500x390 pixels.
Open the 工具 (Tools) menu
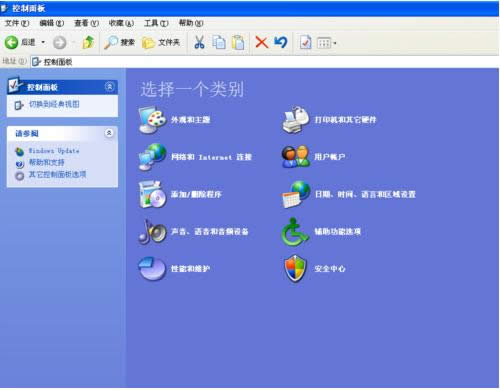156,23
